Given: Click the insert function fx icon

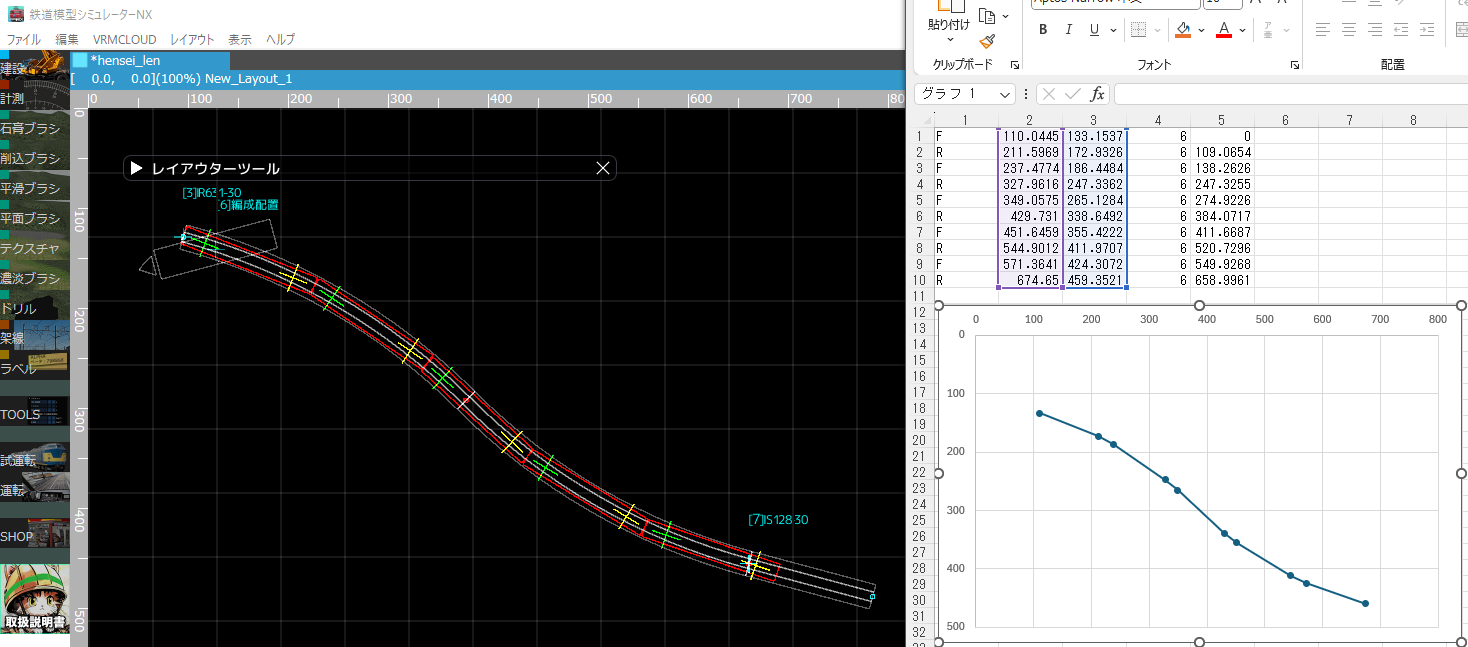Looking at the screenshot, I should click(x=1097, y=94).
